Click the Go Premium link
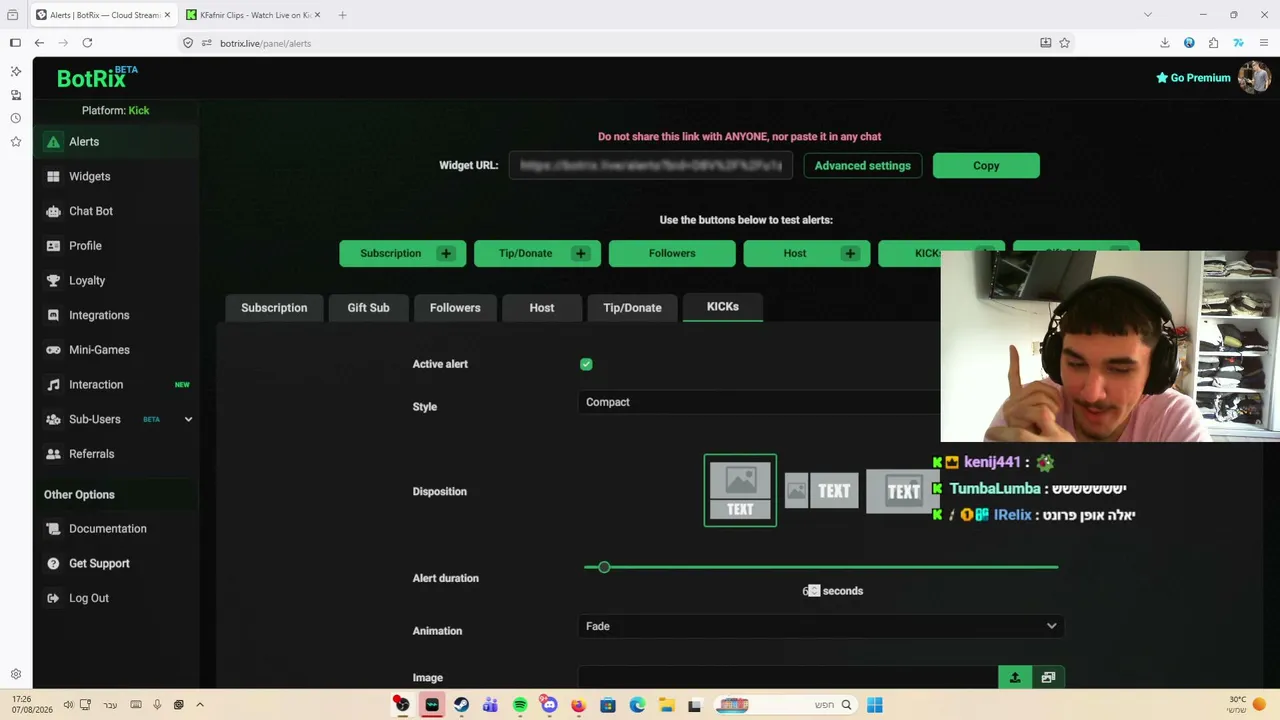Image resolution: width=1280 pixels, height=720 pixels. (x=1193, y=78)
